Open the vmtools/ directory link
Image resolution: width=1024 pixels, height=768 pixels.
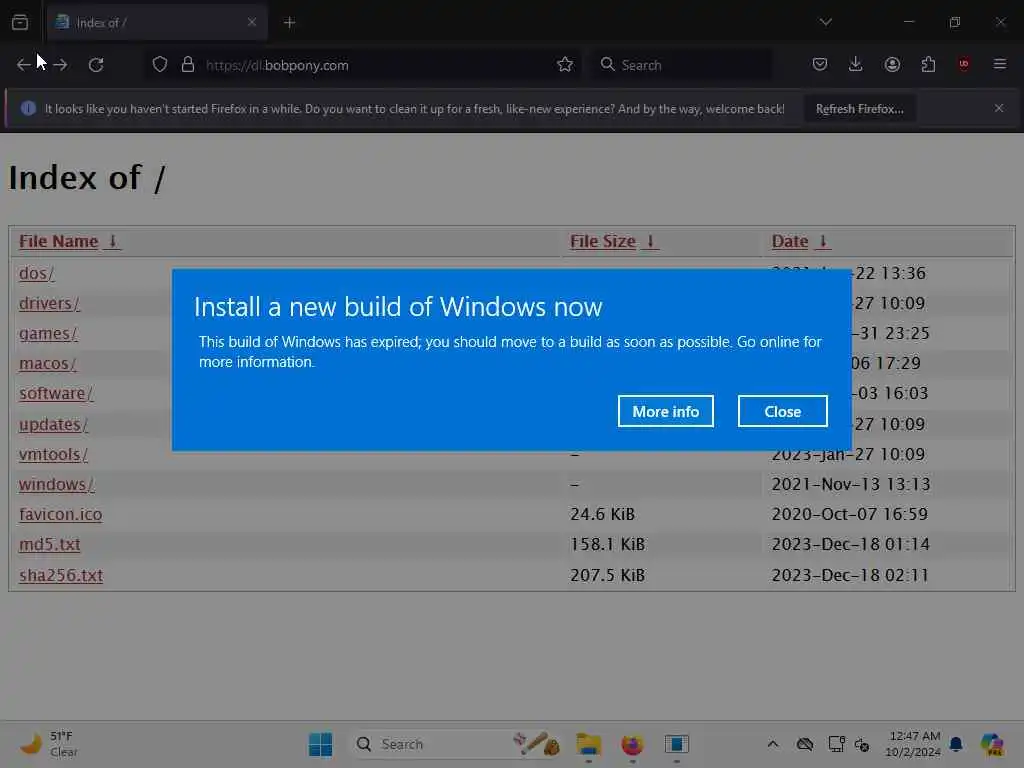coord(54,455)
